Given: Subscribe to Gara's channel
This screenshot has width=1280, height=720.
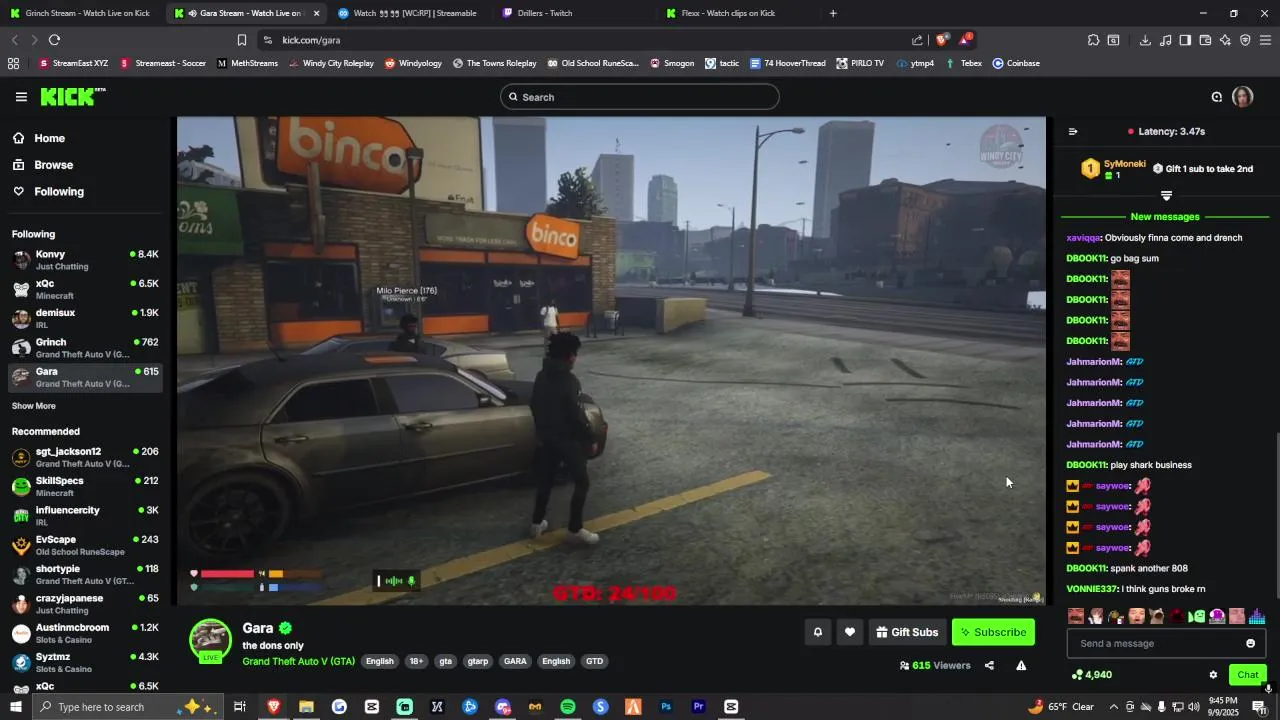Looking at the screenshot, I should click(x=993, y=632).
